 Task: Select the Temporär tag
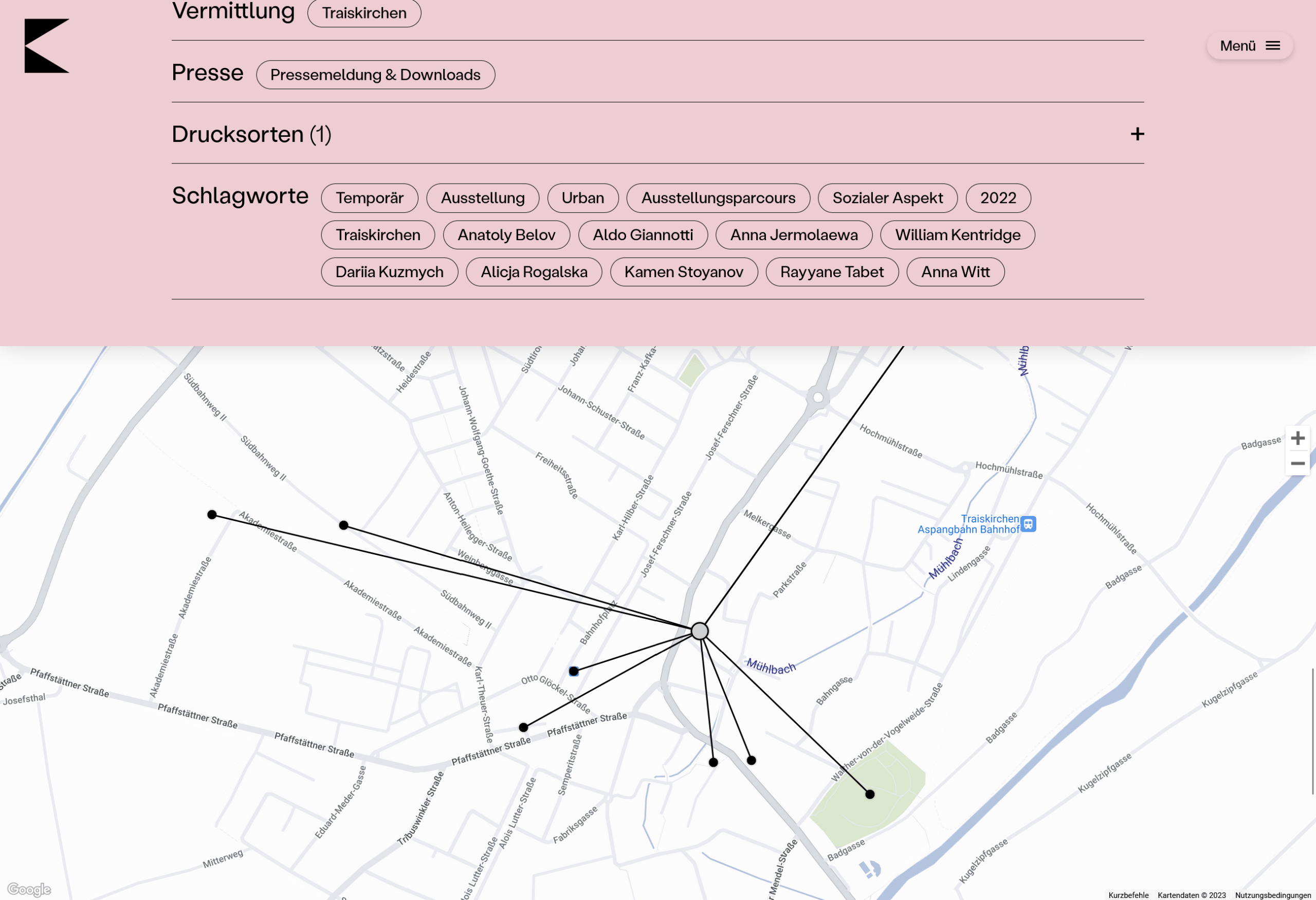(369, 198)
